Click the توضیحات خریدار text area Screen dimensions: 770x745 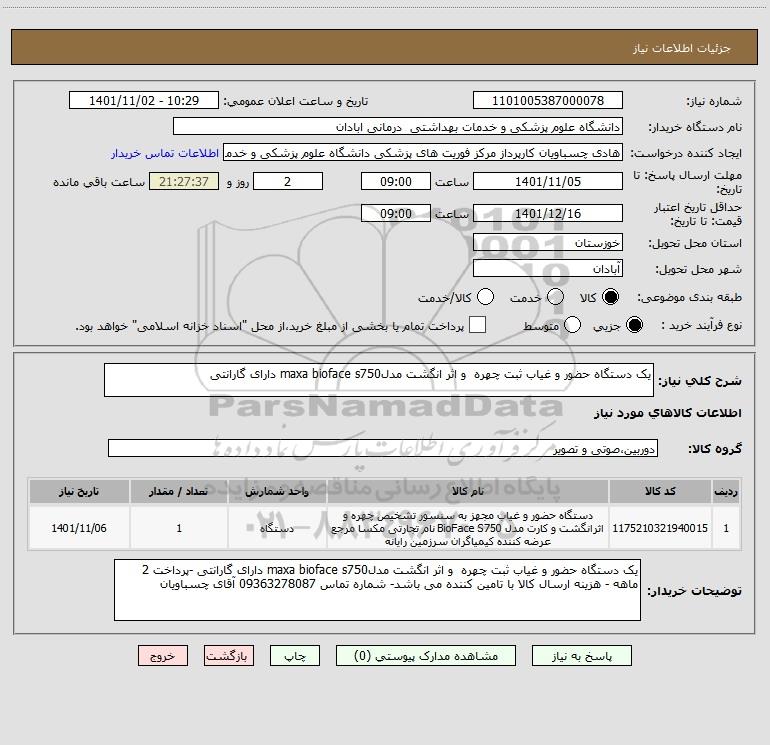[377, 590]
